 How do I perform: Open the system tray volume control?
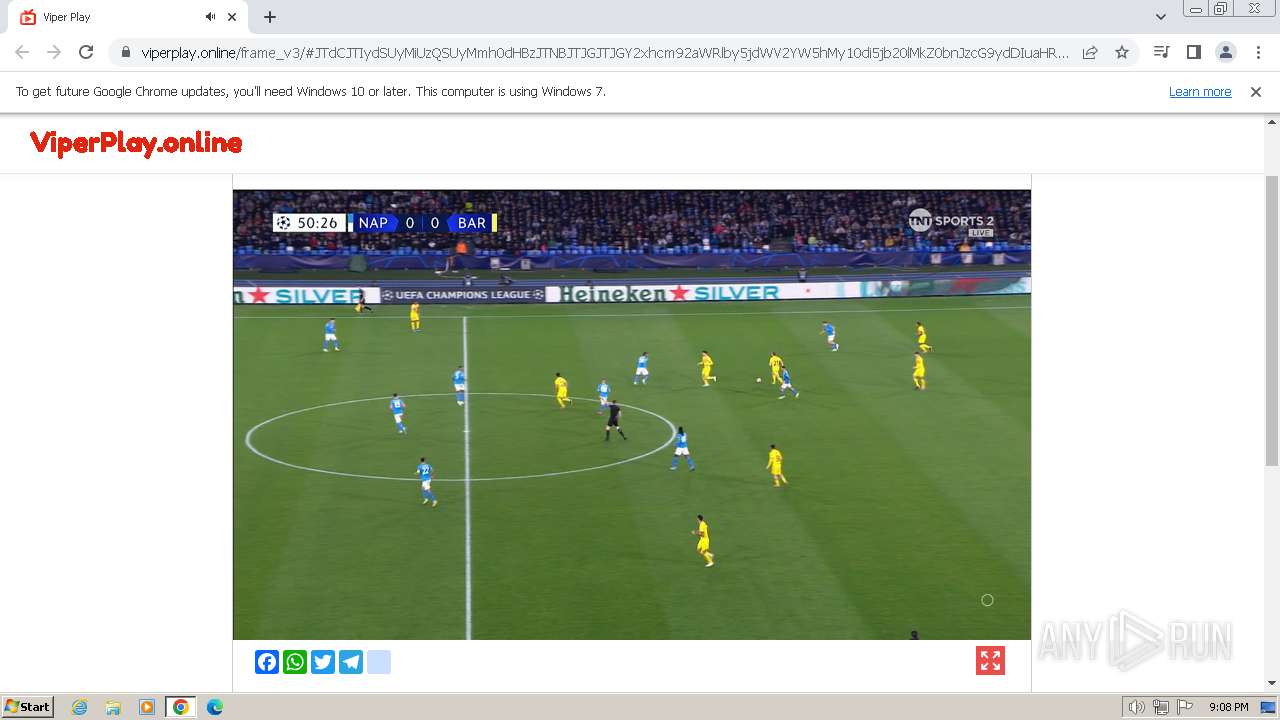pyautogui.click(x=1136, y=707)
